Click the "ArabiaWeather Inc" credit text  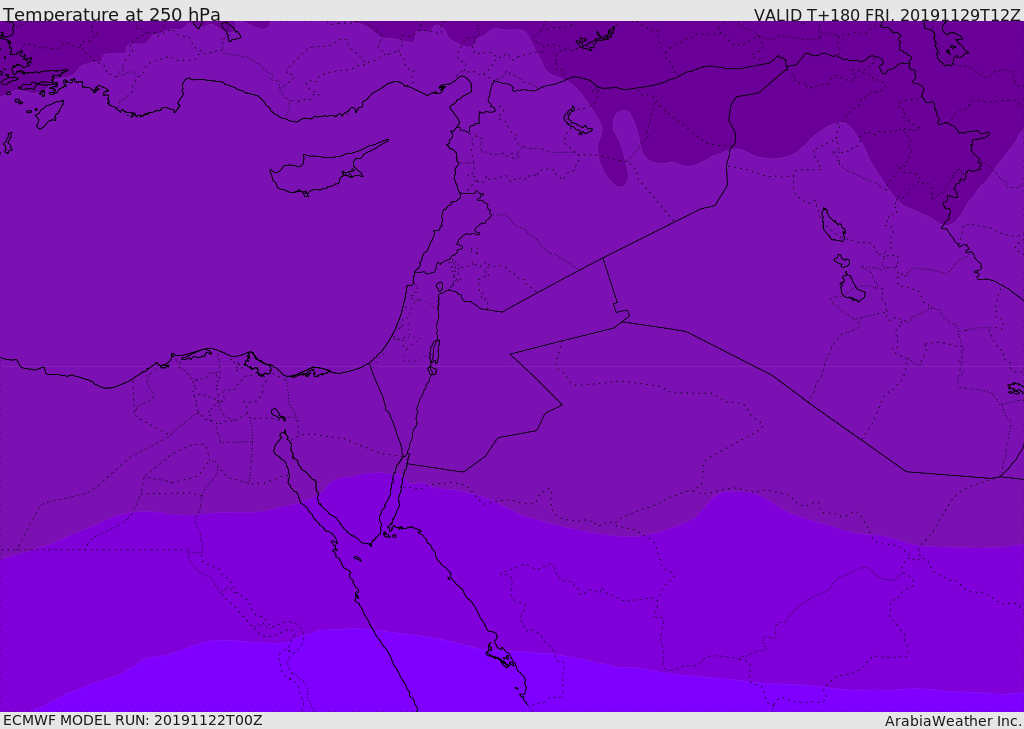click(953, 721)
